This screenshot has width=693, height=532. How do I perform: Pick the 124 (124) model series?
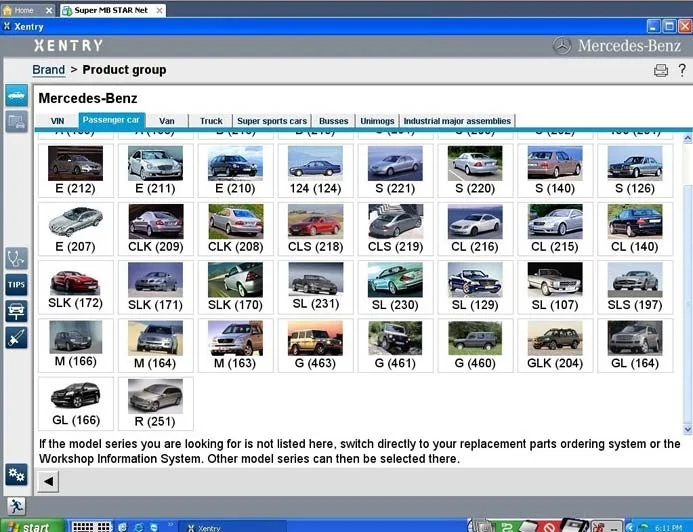click(316, 171)
